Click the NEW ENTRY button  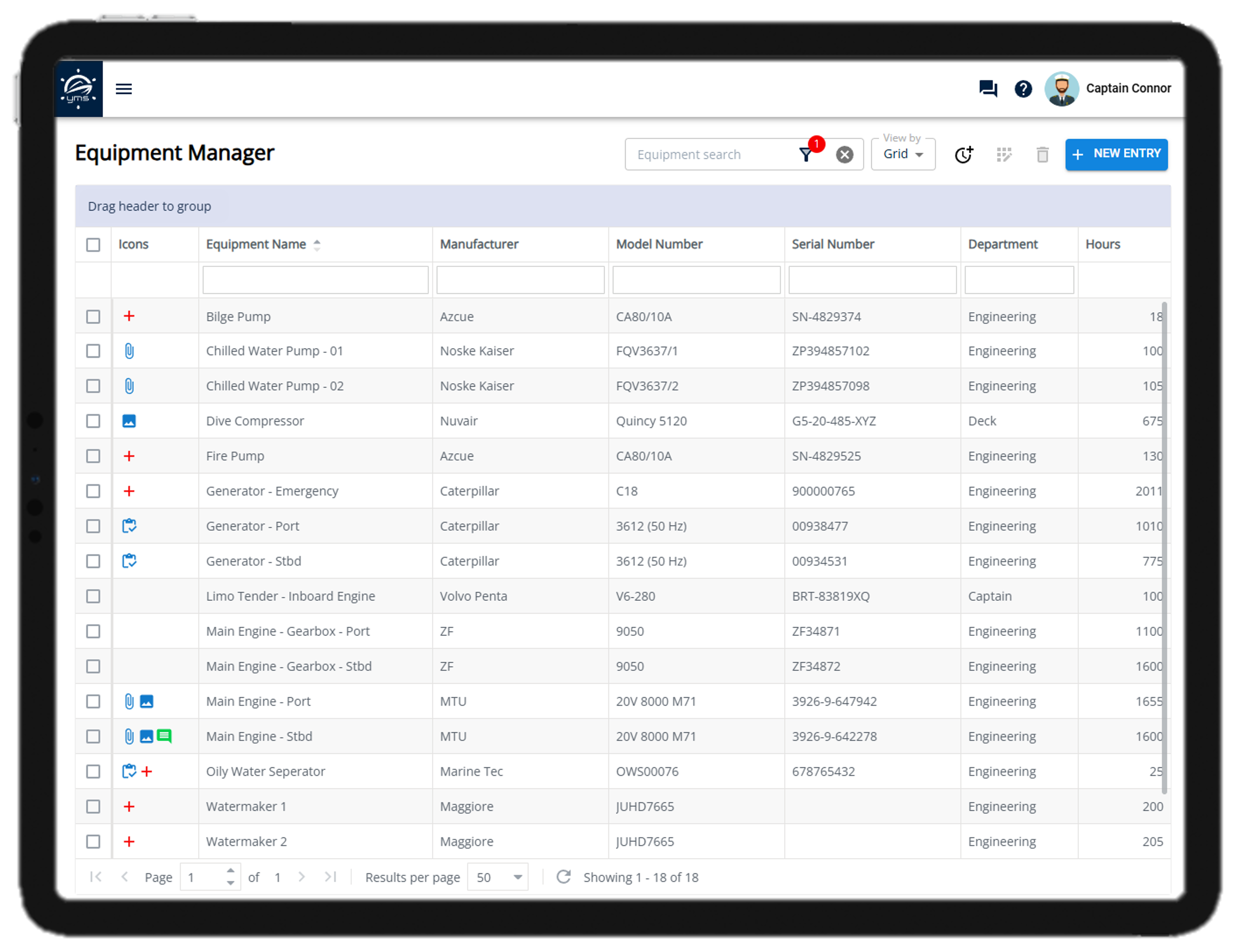pyautogui.click(x=1116, y=154)
